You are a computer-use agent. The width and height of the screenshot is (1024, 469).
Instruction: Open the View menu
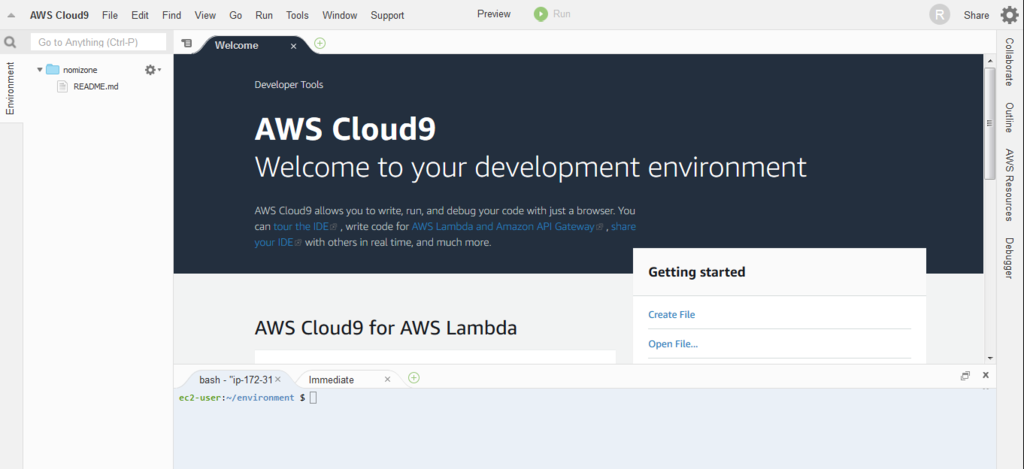tap(205, 15)
